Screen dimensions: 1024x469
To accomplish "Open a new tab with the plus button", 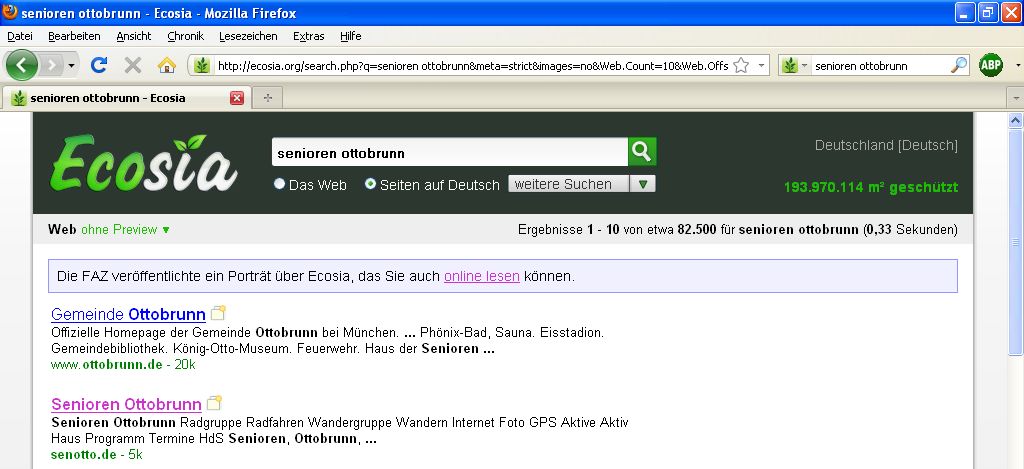I will pos(267,98).
